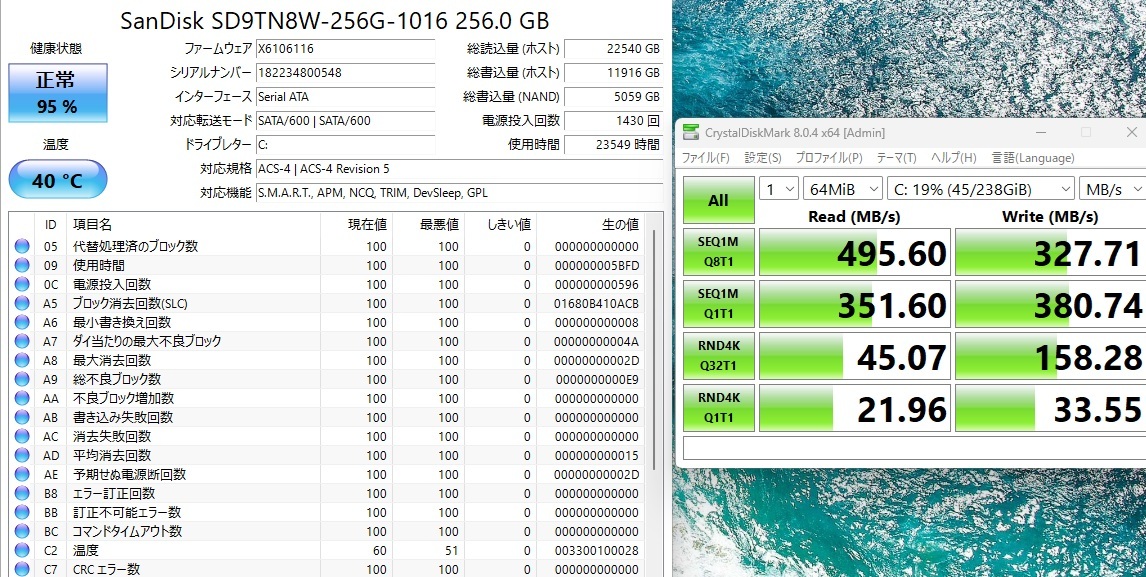Click status circle for attribute A9 row

tap(22, 380)
